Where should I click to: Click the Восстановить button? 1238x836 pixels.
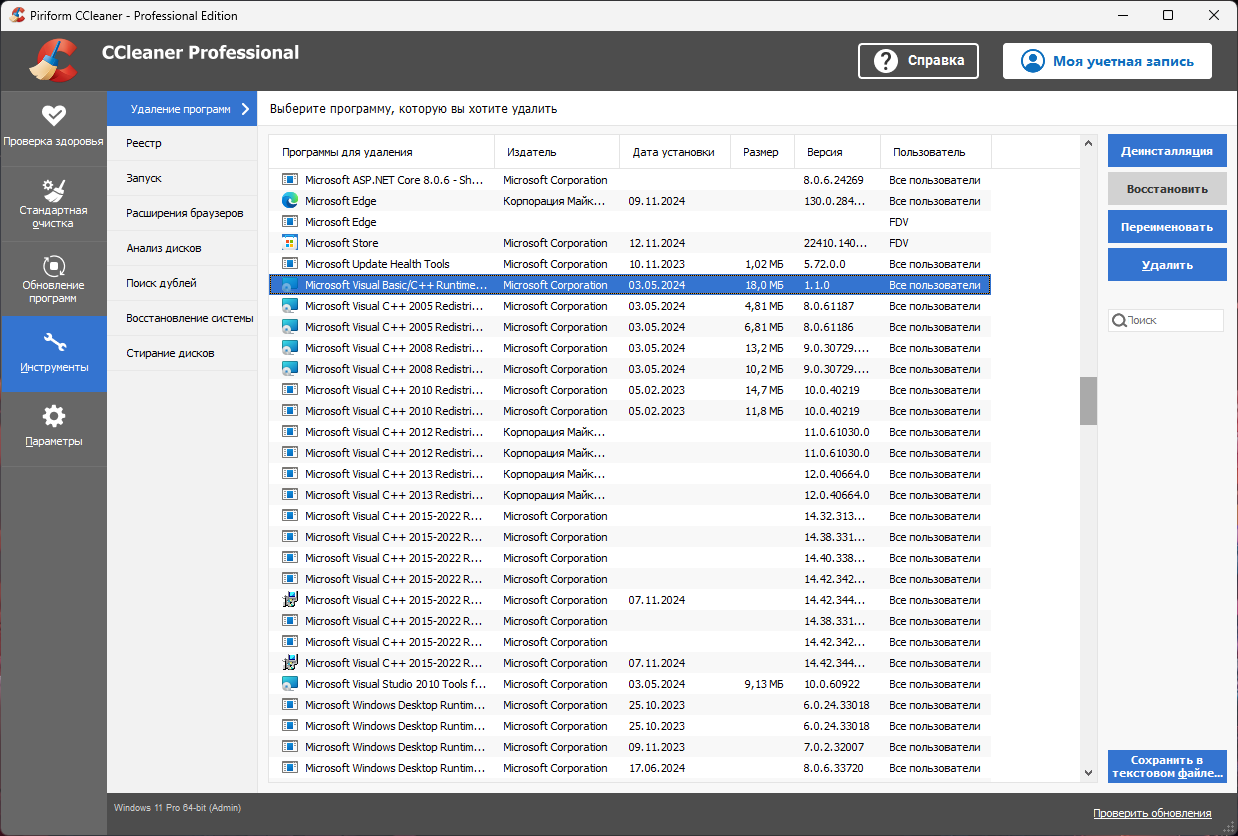pos(1167,189)
